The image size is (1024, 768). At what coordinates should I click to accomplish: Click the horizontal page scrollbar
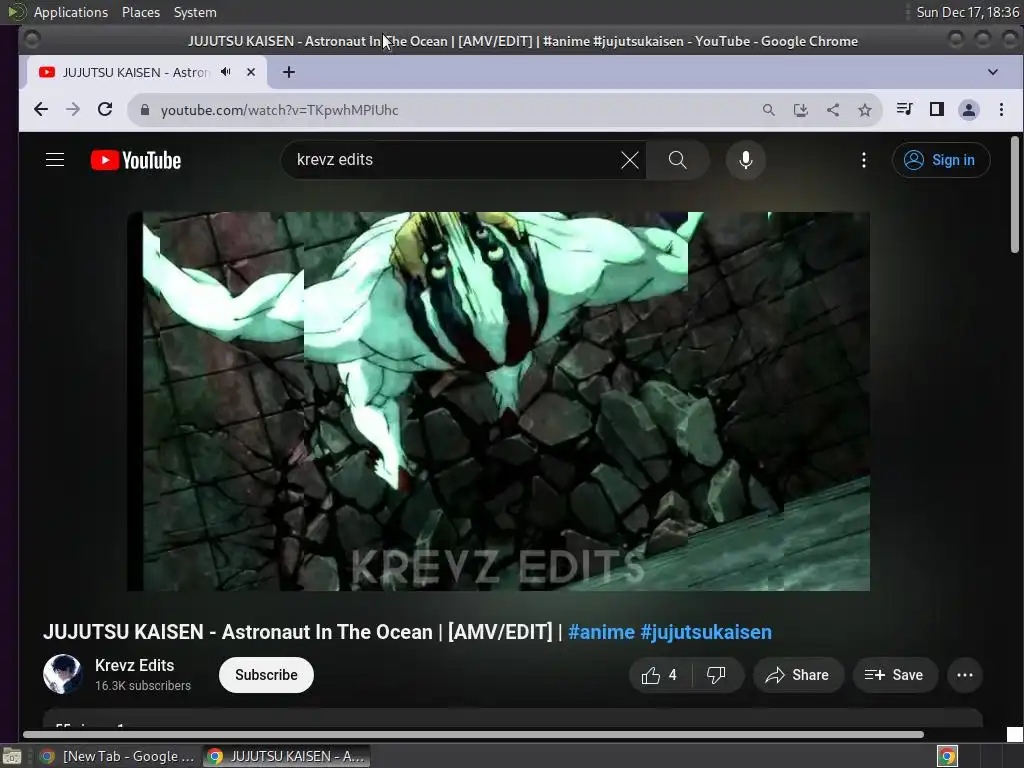pos(473,735)
